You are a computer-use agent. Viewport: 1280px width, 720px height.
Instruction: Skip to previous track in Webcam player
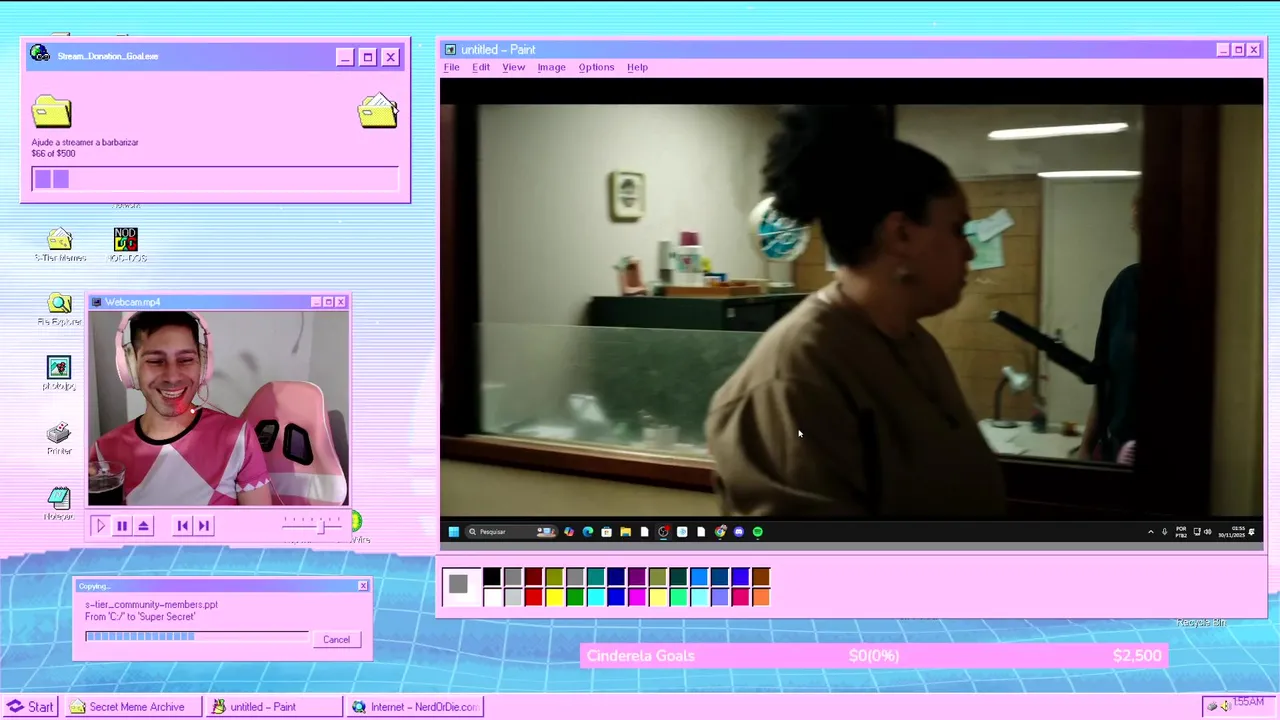click(x=182, y=525)
